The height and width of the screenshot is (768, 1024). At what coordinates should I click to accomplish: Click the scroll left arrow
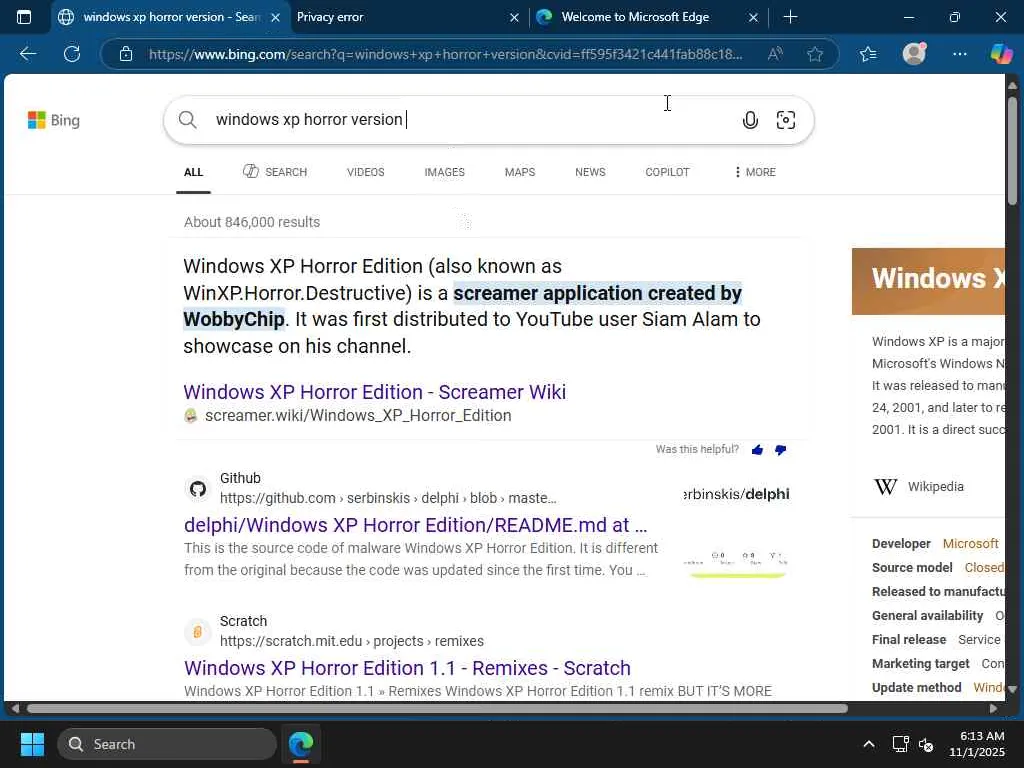pos(15,709)
